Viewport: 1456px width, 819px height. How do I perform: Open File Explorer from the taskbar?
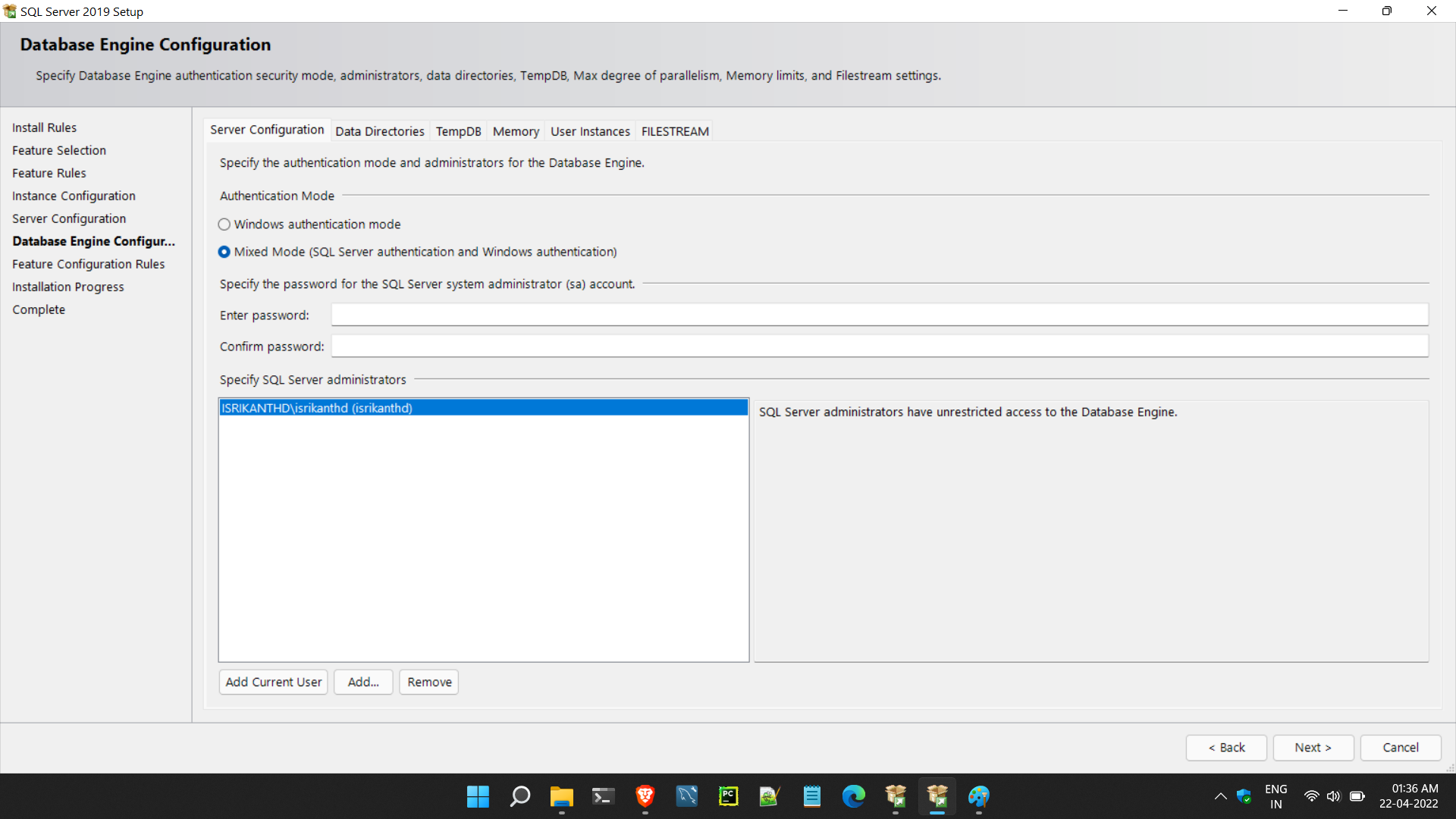(561, 796)
